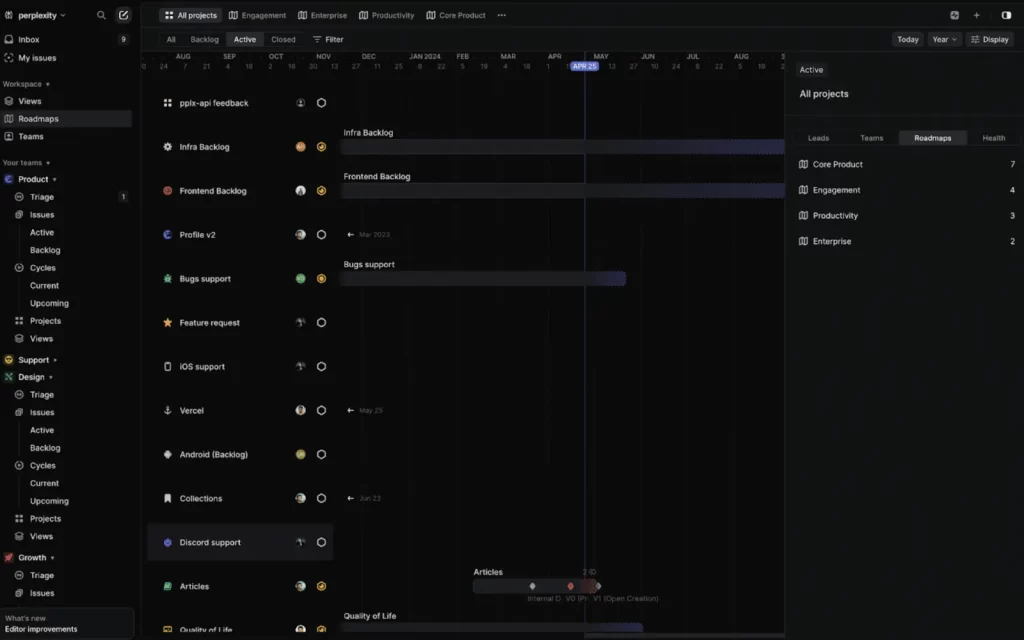Open the more options ellipsis in tabs
The width and height of the screenshot is (1024, 640).
coord(502,15)
